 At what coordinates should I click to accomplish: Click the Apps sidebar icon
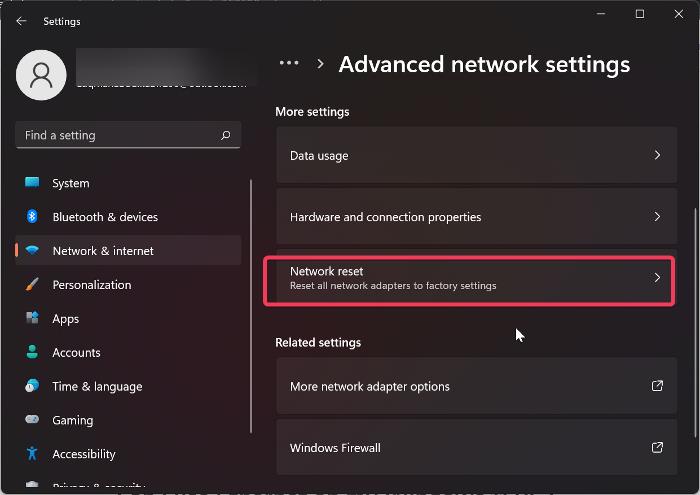pyautogui.click(x=32, y=319)
